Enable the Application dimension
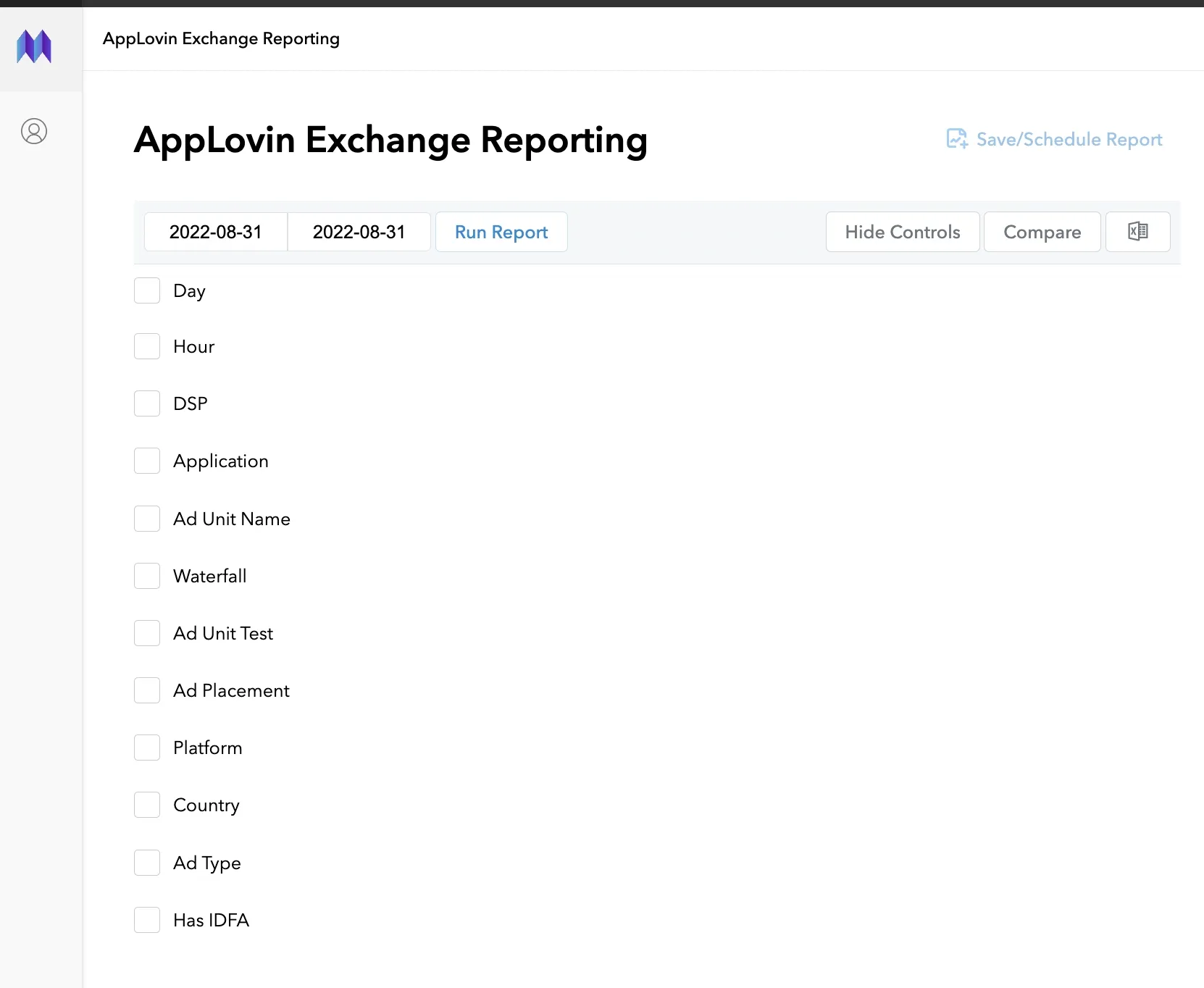Screen dimensions: 1204x988 pyautogui.click(x=147, y=461)
